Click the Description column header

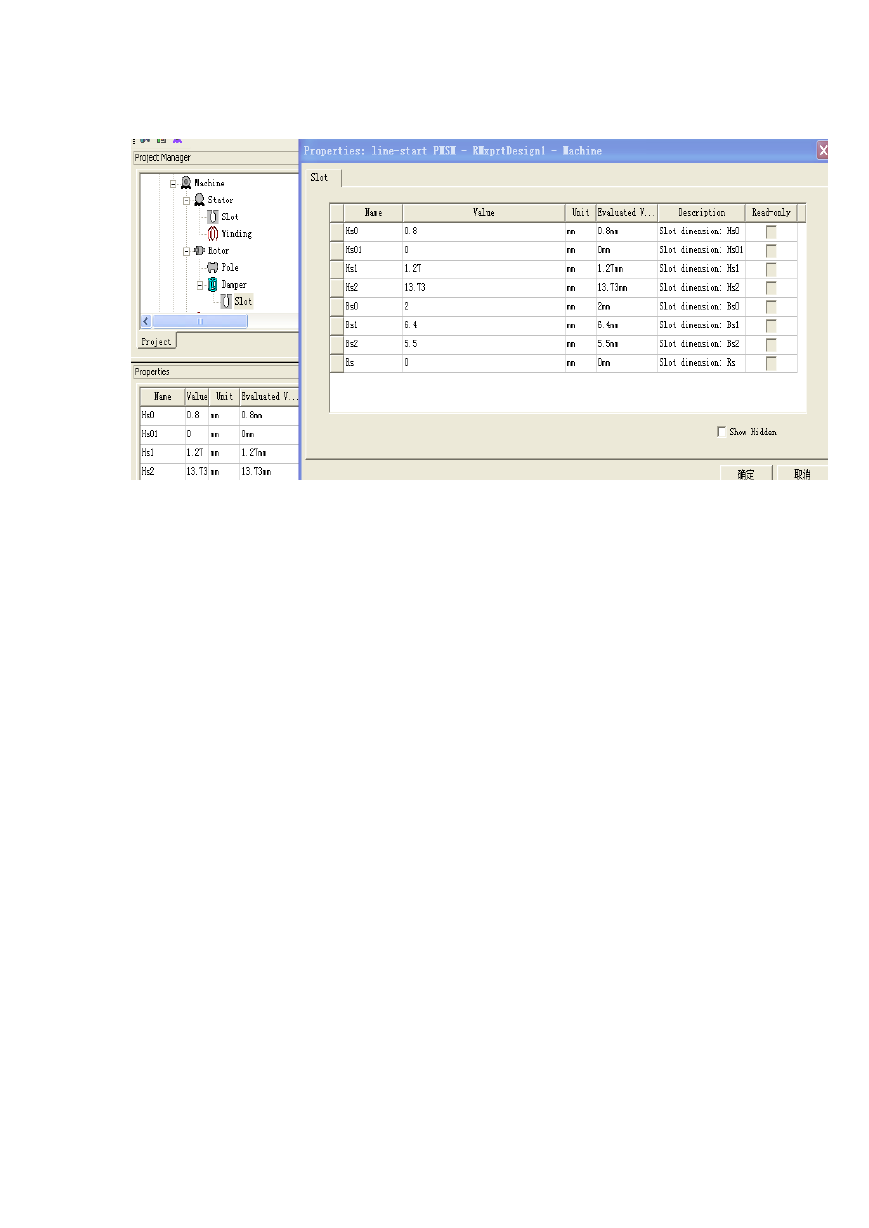[701, 213]
